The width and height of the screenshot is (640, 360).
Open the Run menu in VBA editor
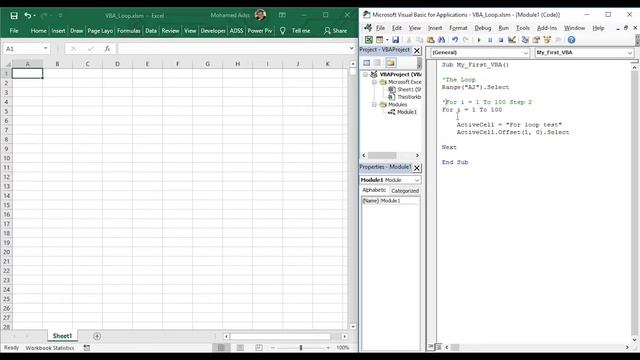[x=504, y=28]
